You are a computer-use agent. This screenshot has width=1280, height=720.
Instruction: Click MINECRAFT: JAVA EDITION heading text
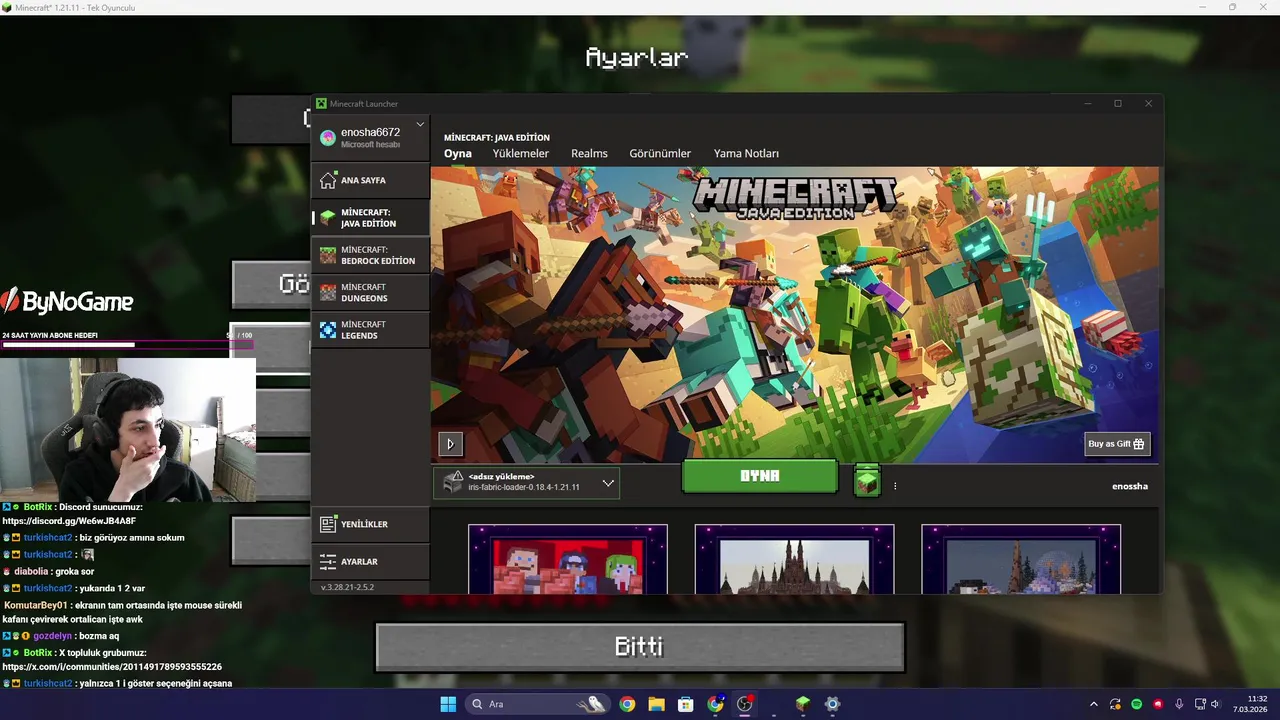[497, 137]
